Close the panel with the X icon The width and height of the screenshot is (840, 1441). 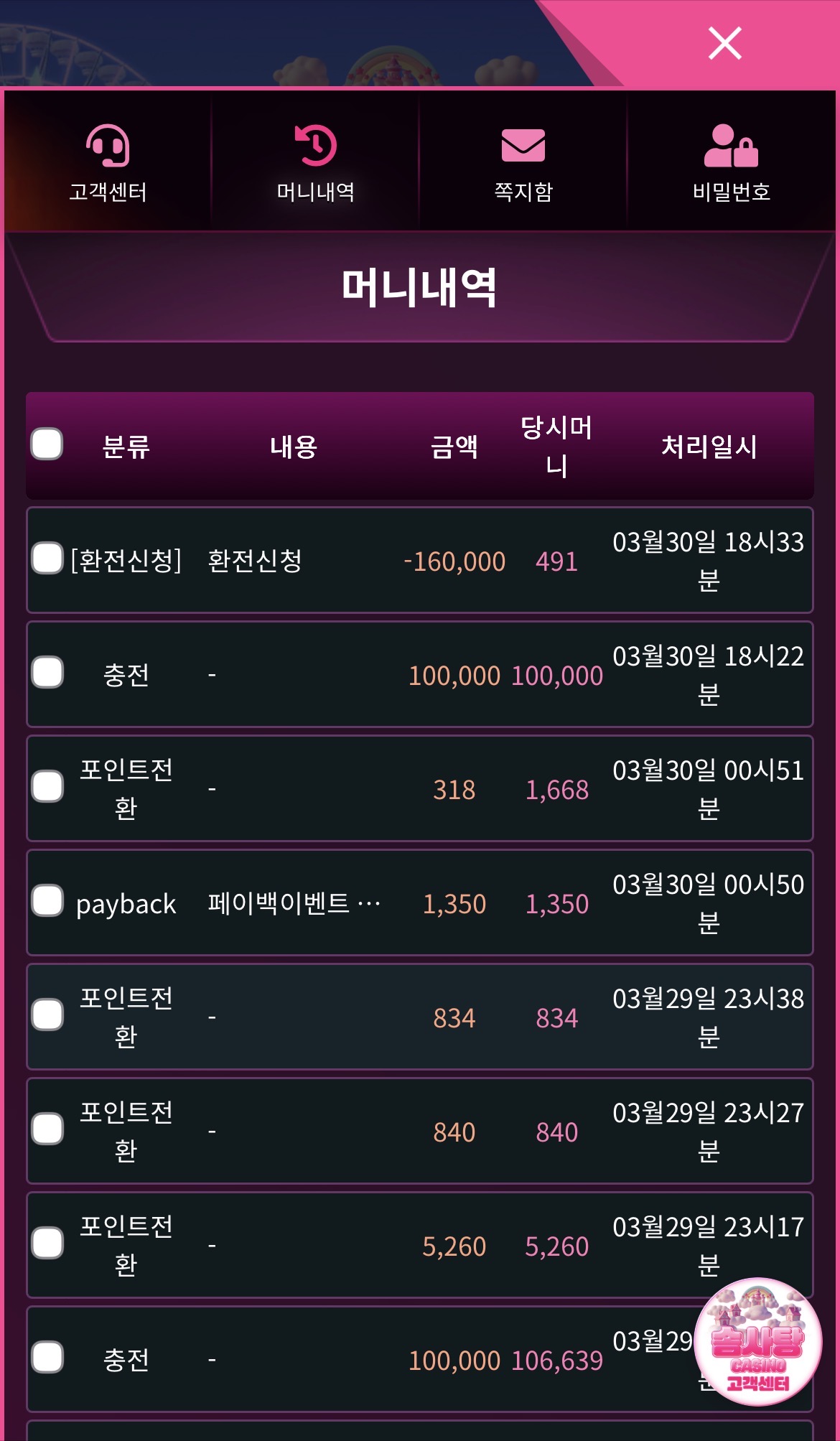pos(724,43)
